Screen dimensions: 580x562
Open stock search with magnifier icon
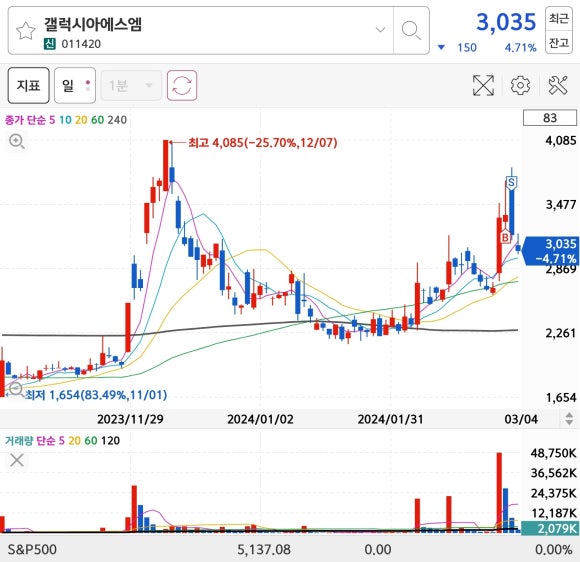tap(411, 30)
